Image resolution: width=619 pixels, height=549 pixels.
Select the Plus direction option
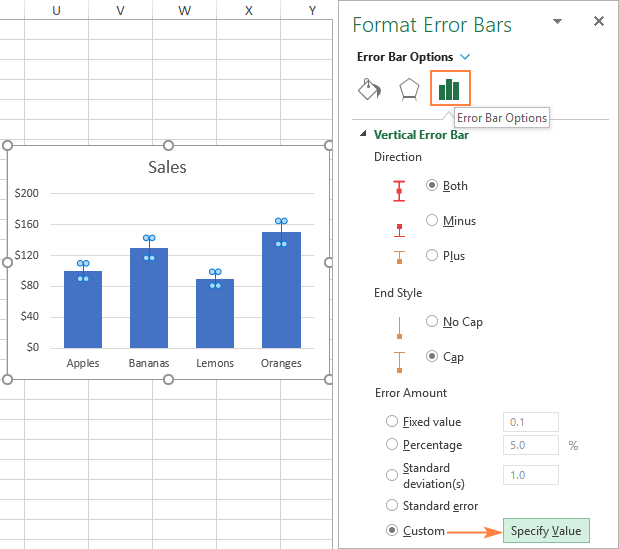tap(432, 255)
